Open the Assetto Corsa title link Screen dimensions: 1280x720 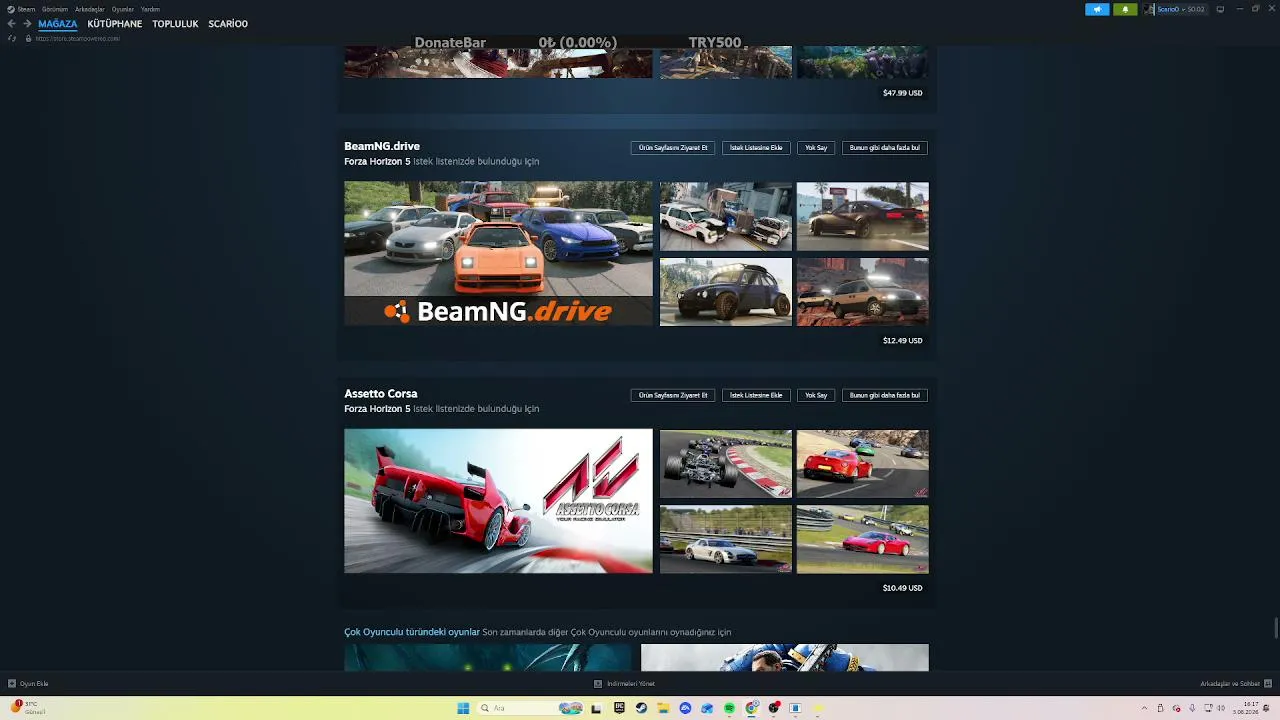pos(381,393)
